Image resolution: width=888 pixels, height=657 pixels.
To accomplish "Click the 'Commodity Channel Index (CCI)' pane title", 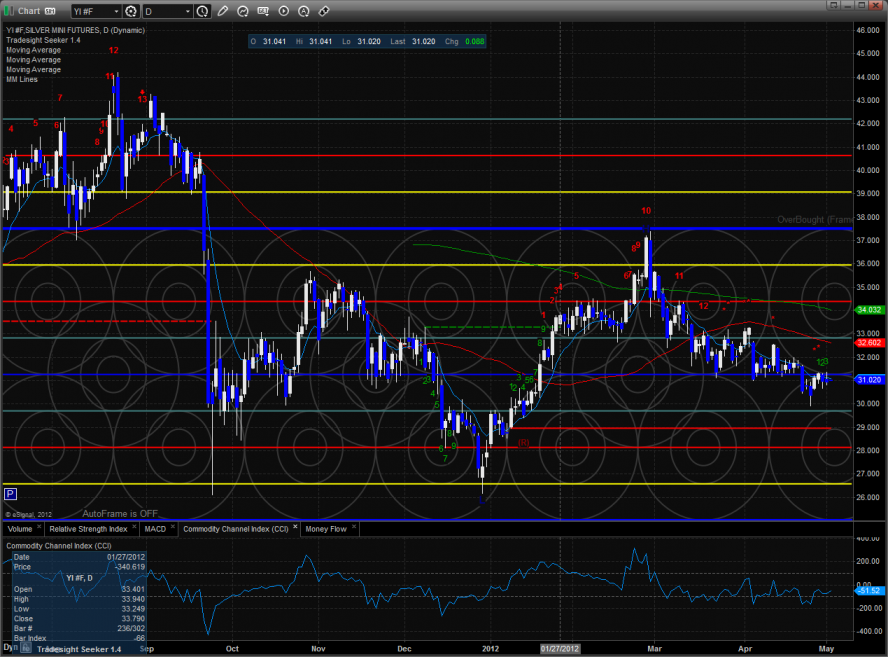I will point(59,546).
